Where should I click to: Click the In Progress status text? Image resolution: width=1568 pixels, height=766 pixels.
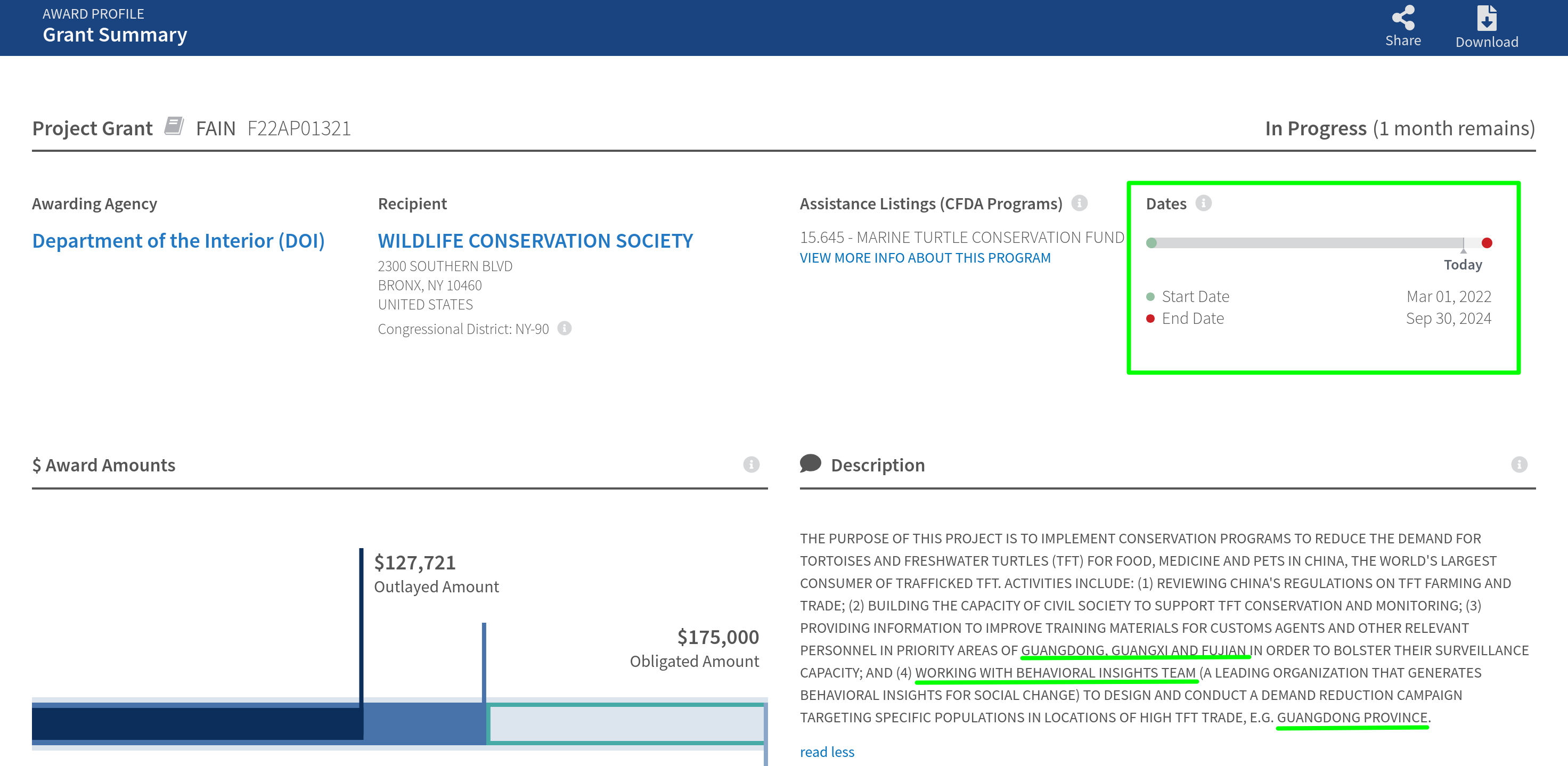coord(1316,128)
